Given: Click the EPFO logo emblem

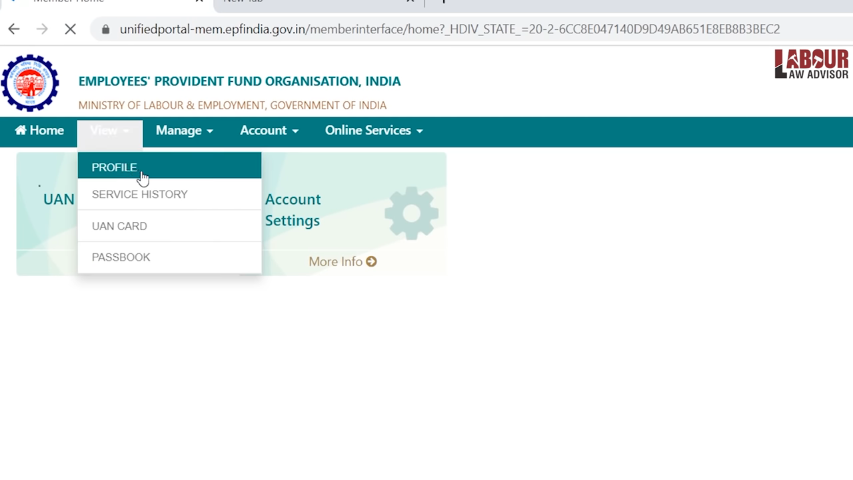Looking at the screenshot, I should 30,83.
